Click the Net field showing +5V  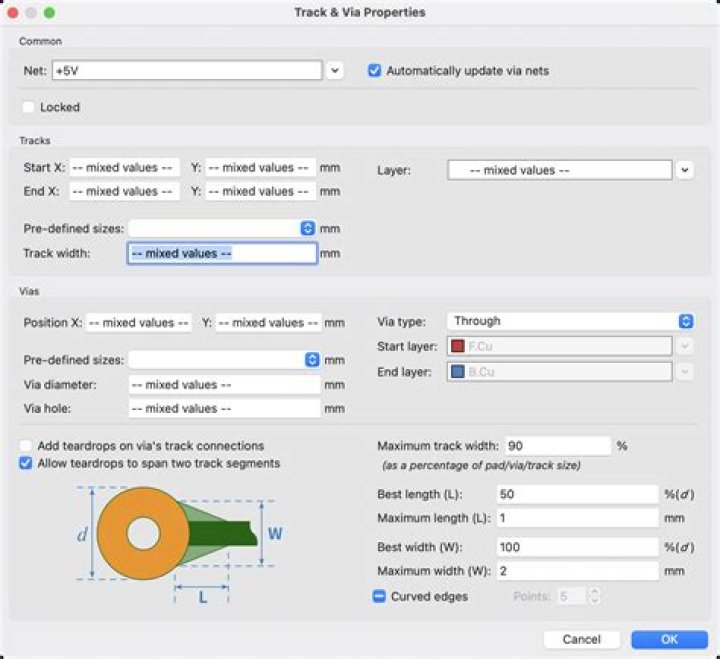coord(187,71)
